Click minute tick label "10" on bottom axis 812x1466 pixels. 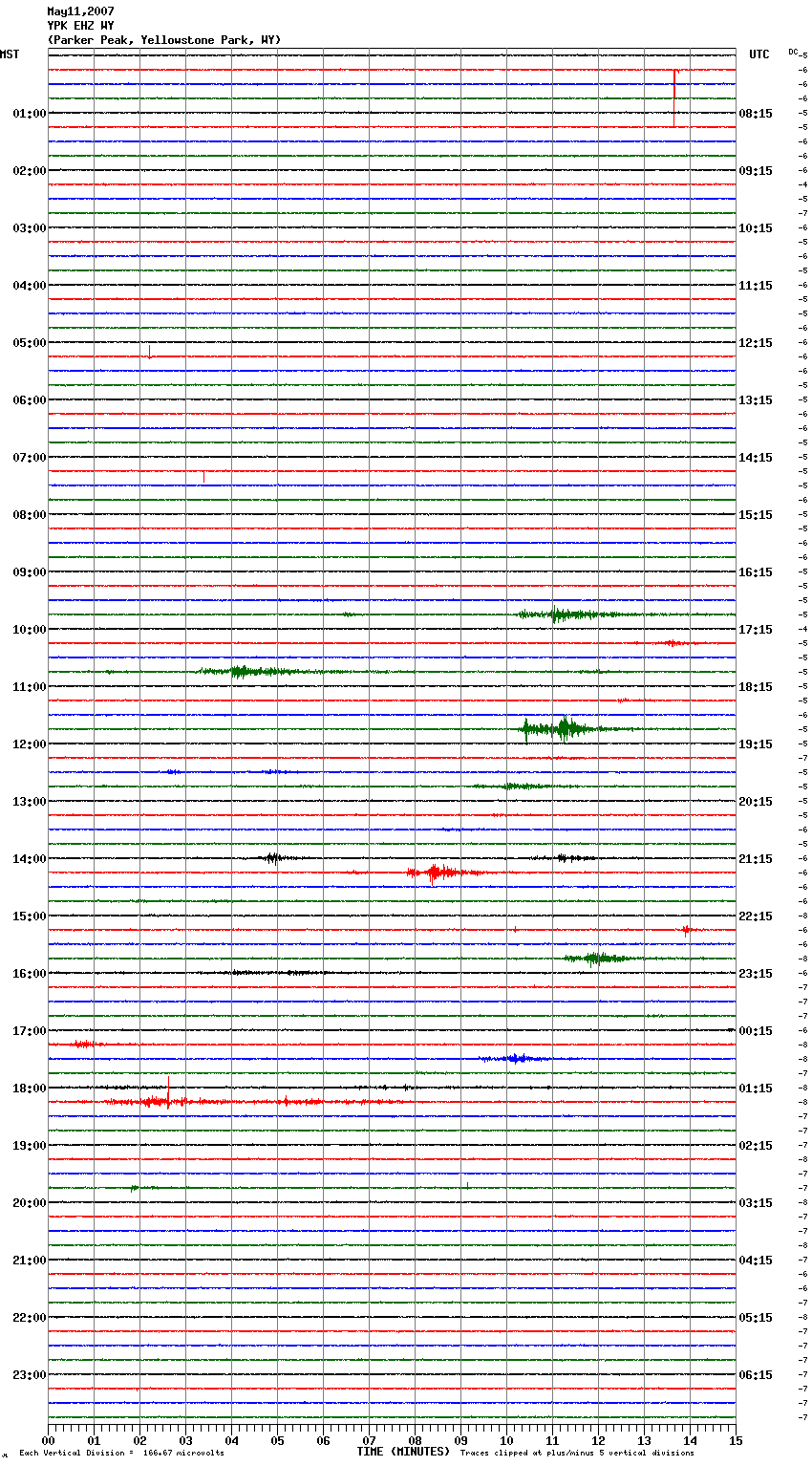506,1440
